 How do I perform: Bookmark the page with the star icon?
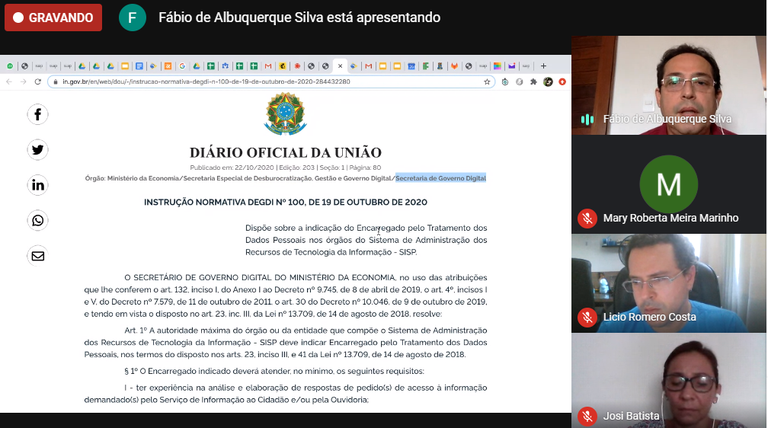coord(487,82)
